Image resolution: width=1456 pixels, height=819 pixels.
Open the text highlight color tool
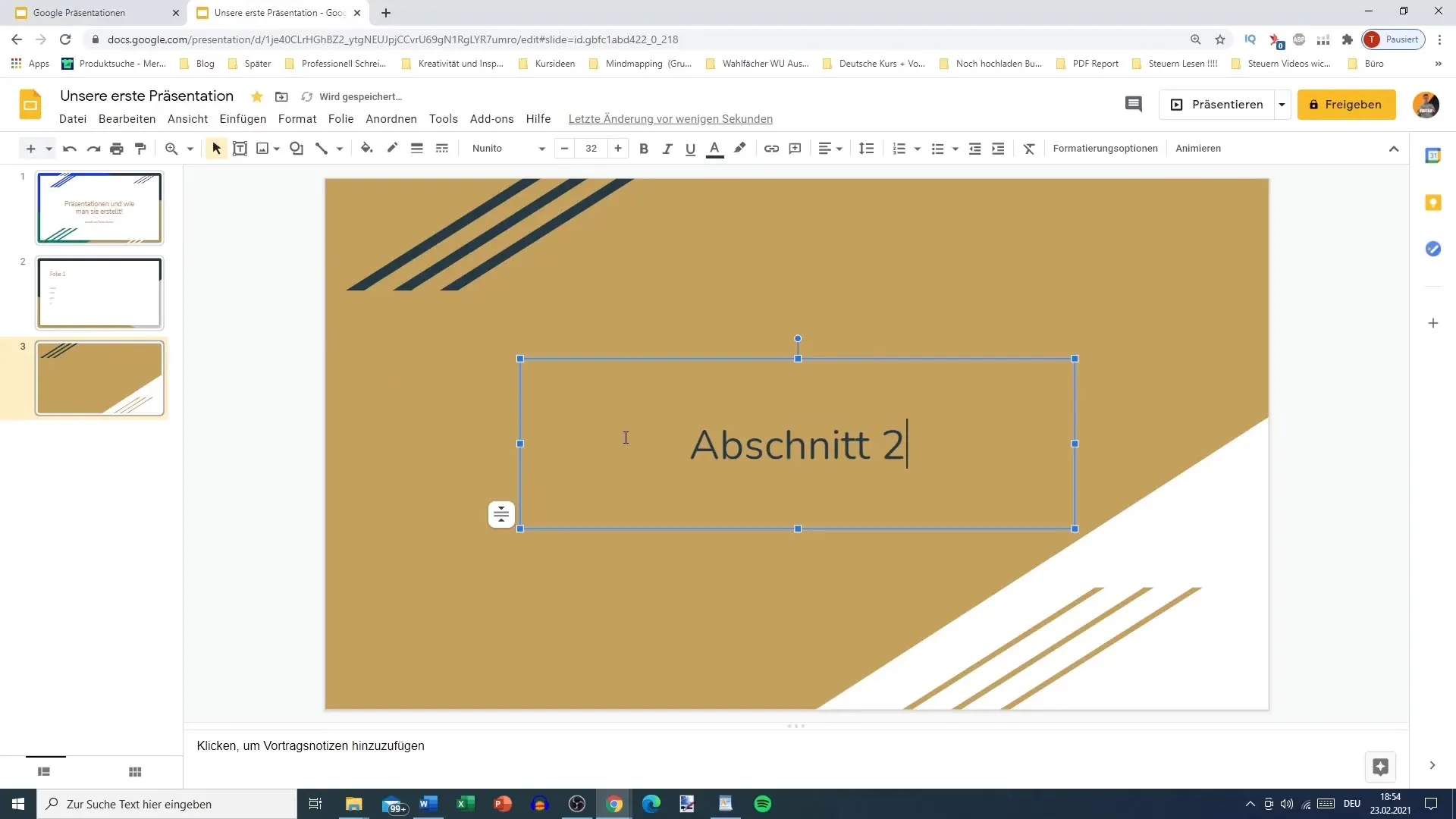point(739,149)
